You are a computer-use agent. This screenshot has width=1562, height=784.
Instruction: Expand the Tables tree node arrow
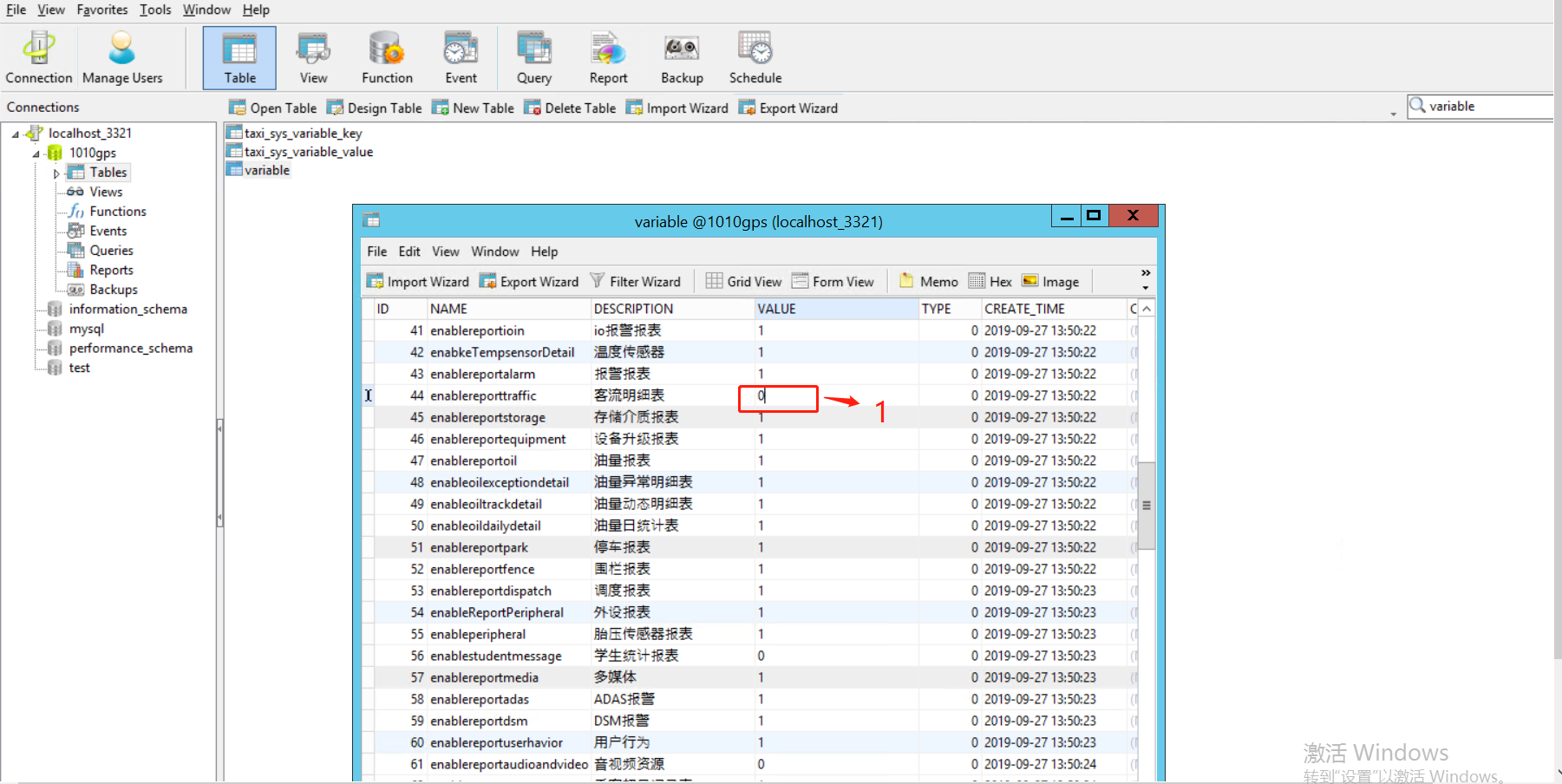(x=57, y=173)
